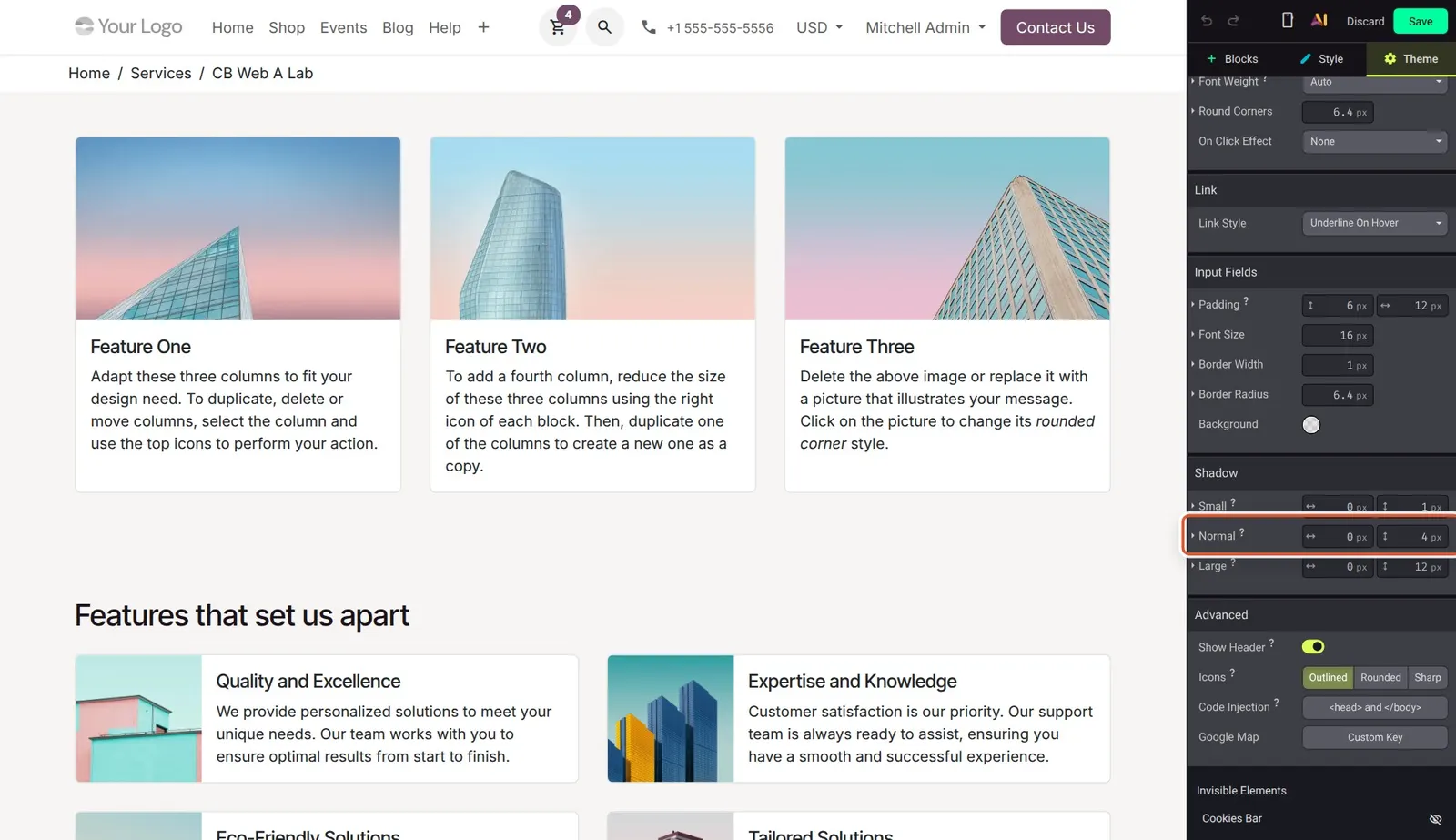
Task: Click the Border Width value field
Action: [1338, 365]
